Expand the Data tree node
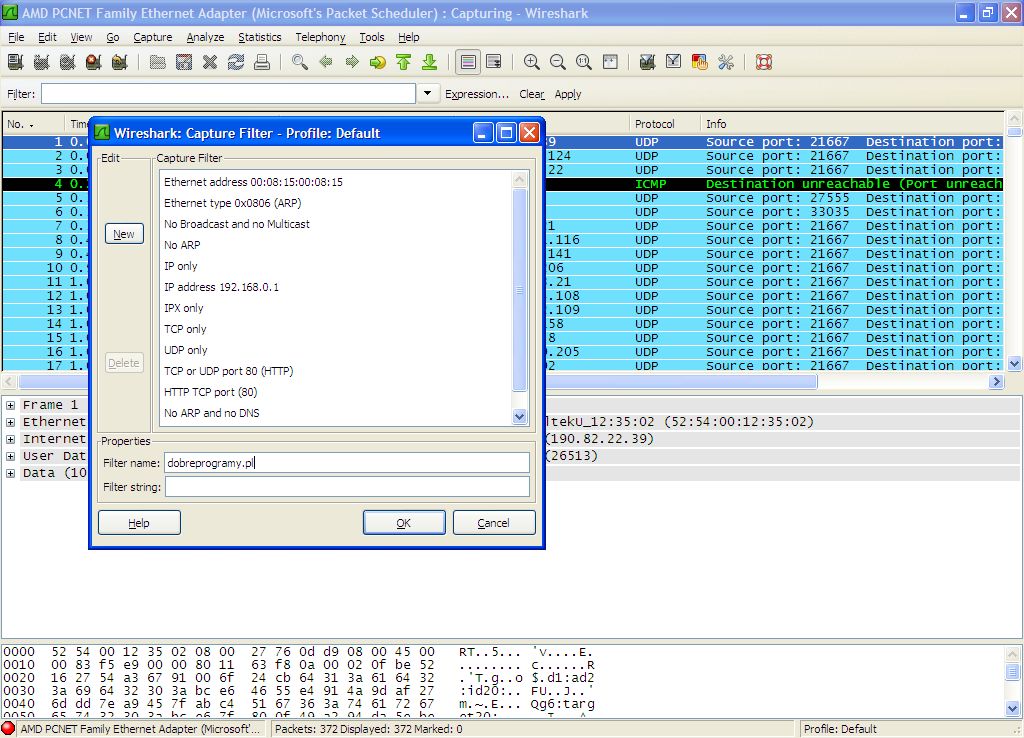This screenshot has height=738, width=1024. 10,473
